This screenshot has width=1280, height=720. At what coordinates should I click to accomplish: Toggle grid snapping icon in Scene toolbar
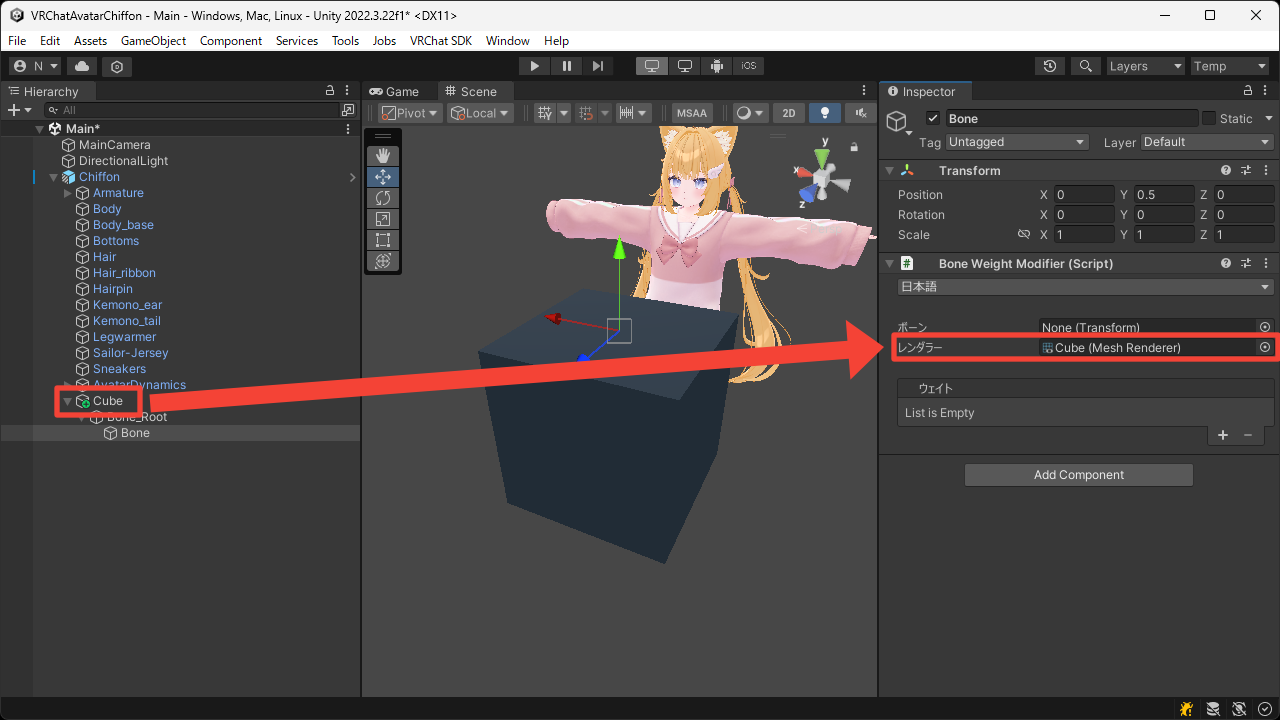[587, 113]
